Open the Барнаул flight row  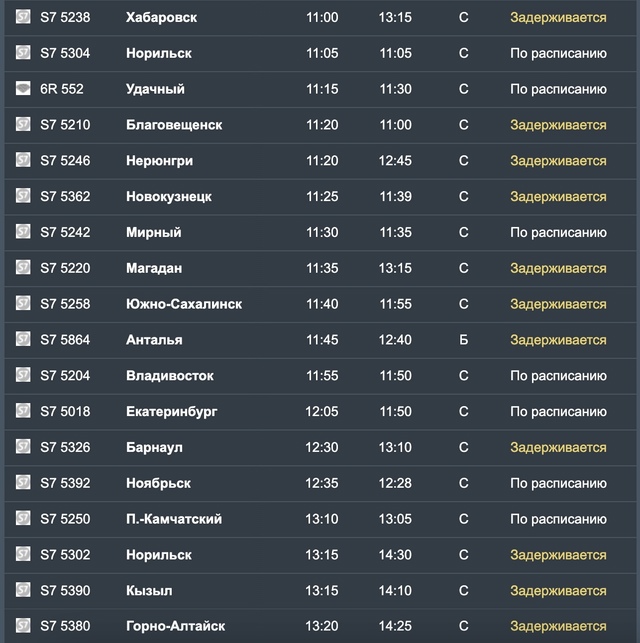pos(320,447)
